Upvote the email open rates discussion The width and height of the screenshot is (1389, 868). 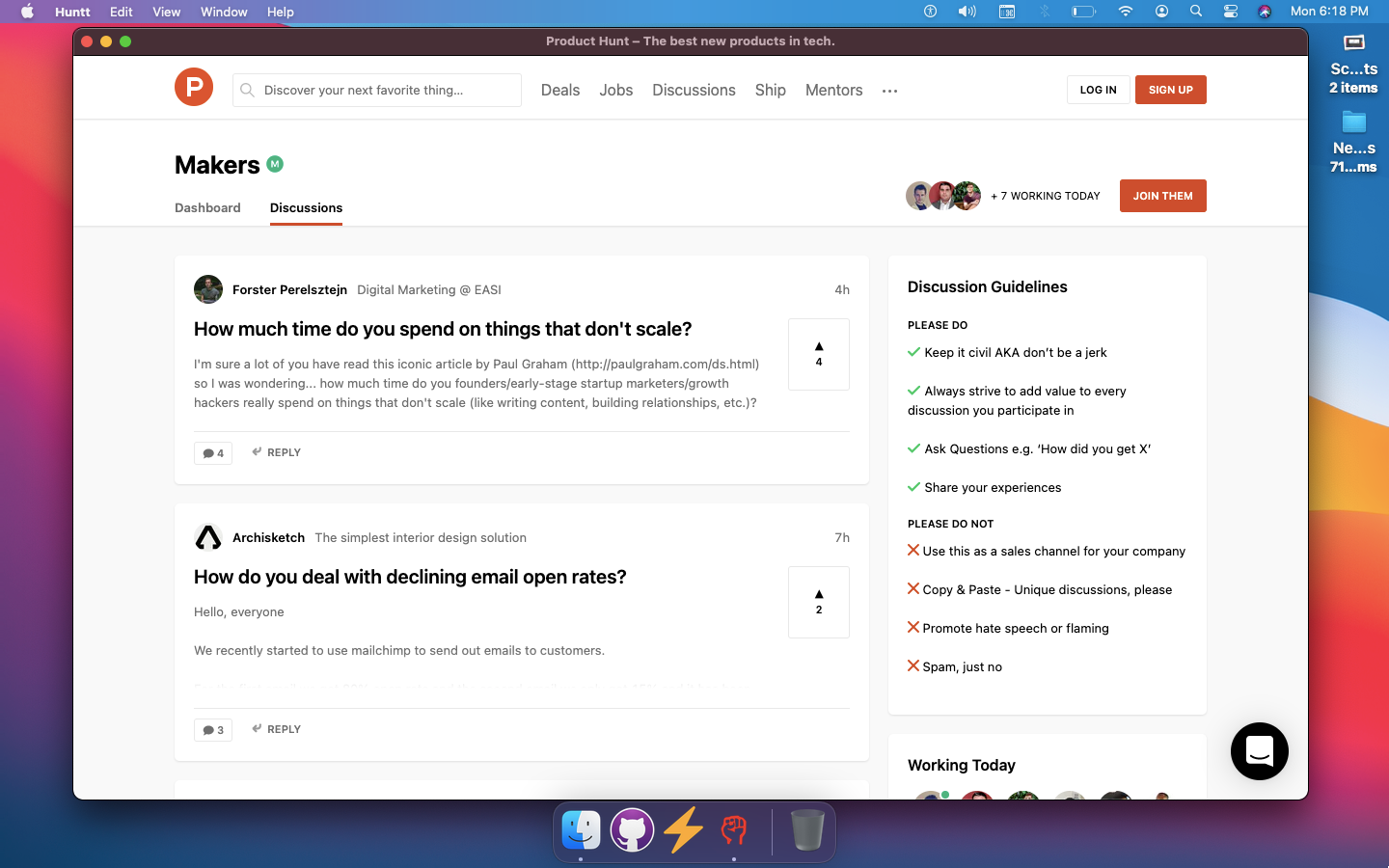click(818, 600)
